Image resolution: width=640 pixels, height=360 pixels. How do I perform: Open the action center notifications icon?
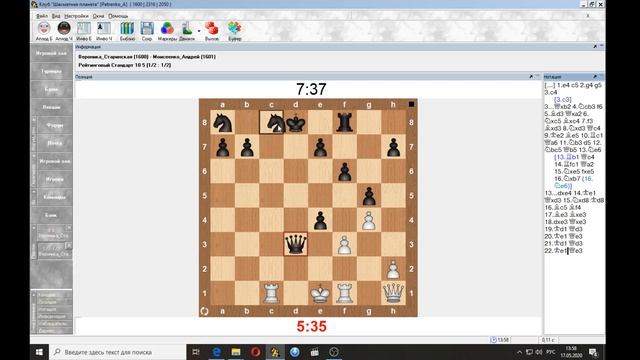[593, 352]
